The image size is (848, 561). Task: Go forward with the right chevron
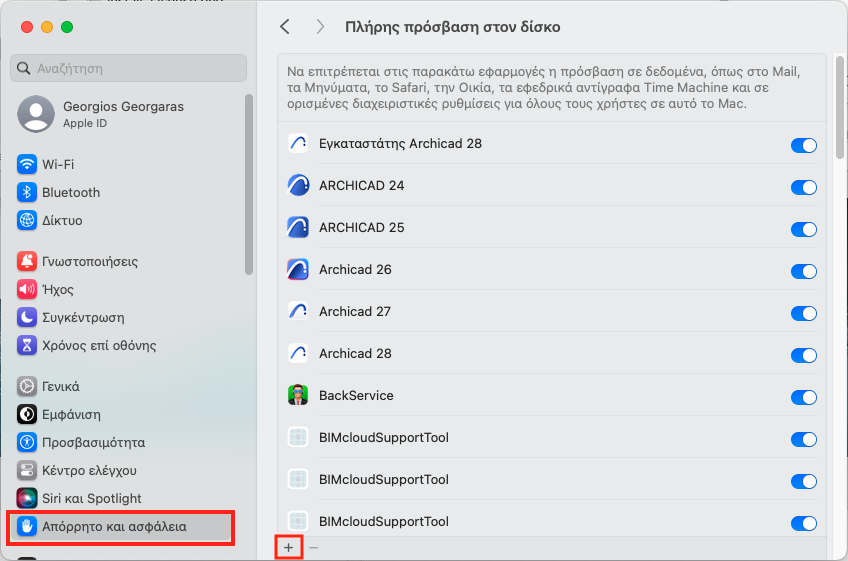click(x=320, y=27)
